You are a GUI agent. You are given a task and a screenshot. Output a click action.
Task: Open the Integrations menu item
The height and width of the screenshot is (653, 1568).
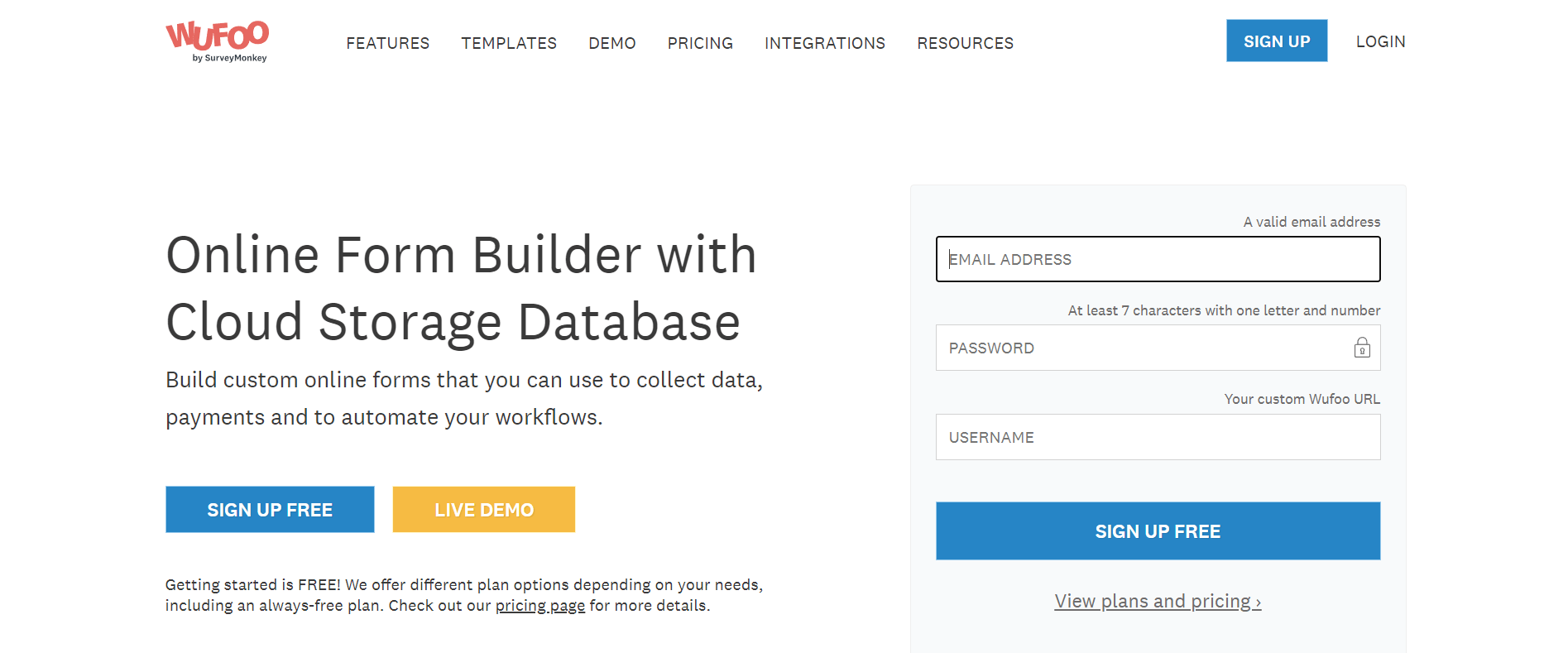[825, 43]
